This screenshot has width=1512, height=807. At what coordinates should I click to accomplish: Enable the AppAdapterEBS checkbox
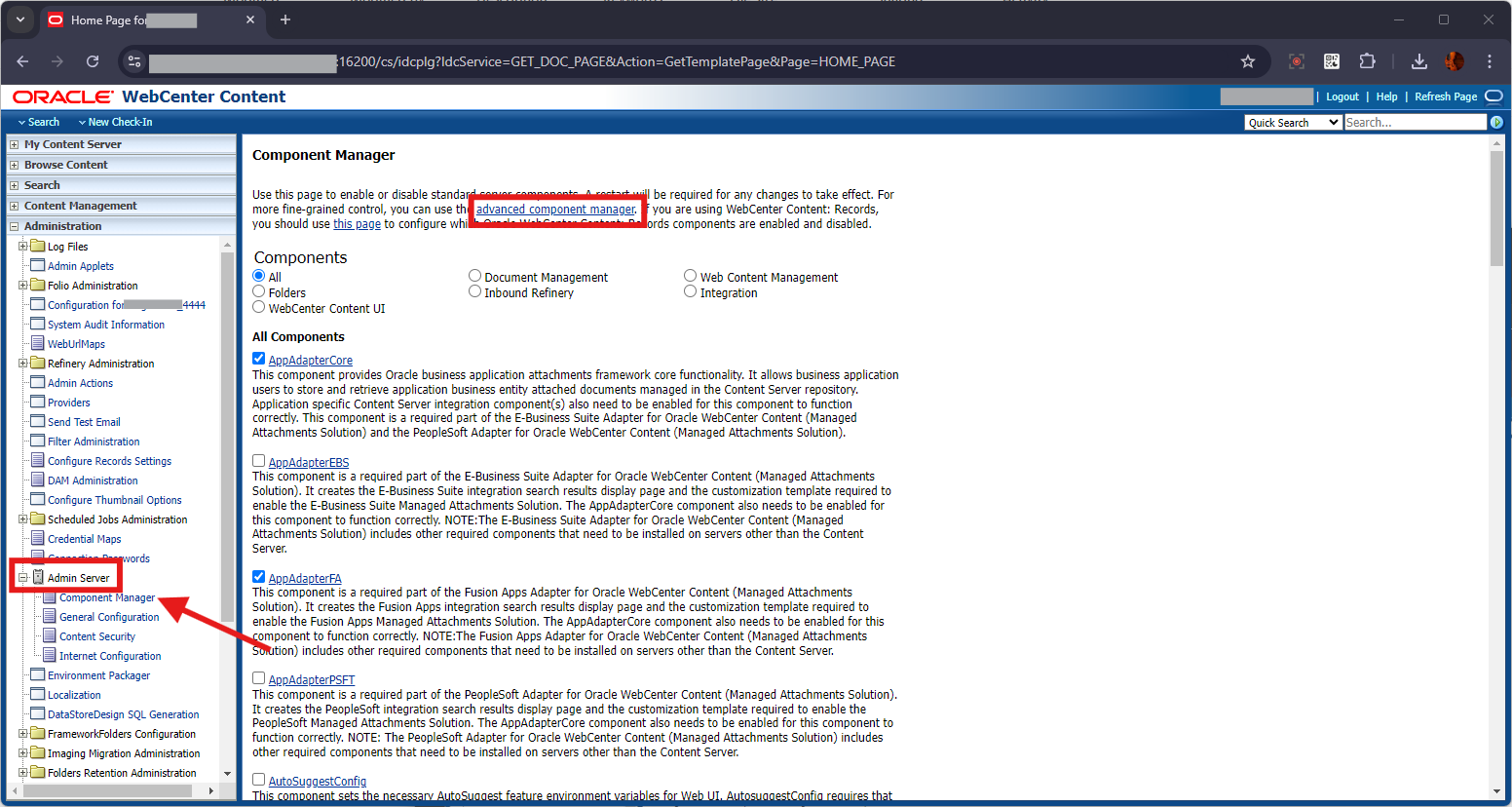tap(259, 461)
